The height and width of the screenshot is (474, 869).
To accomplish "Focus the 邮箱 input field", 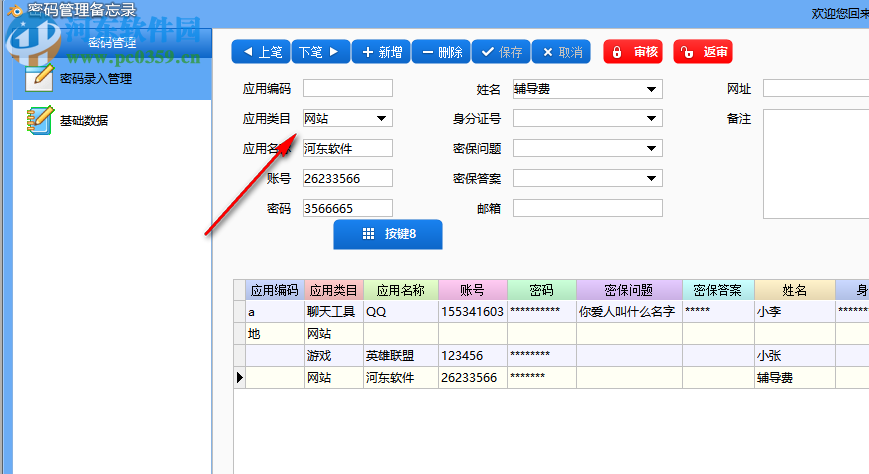I will click(x=588, y=208).
